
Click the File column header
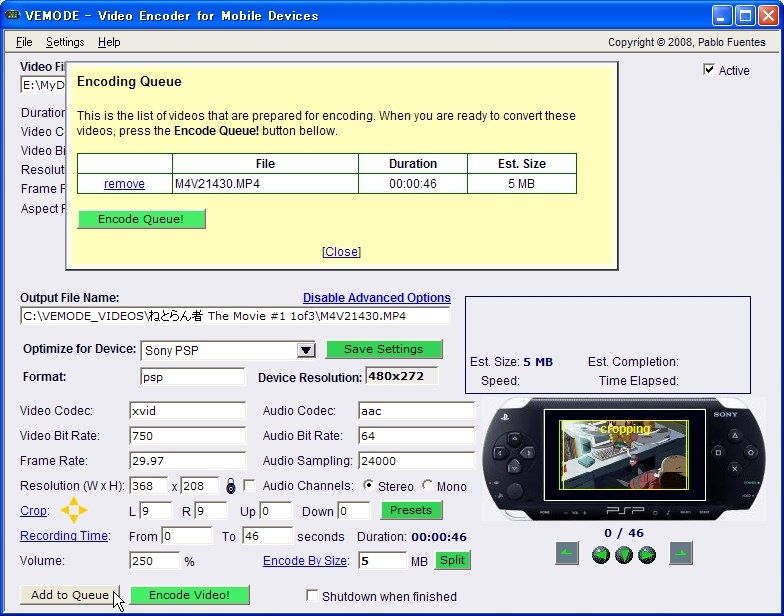[265, 164]
